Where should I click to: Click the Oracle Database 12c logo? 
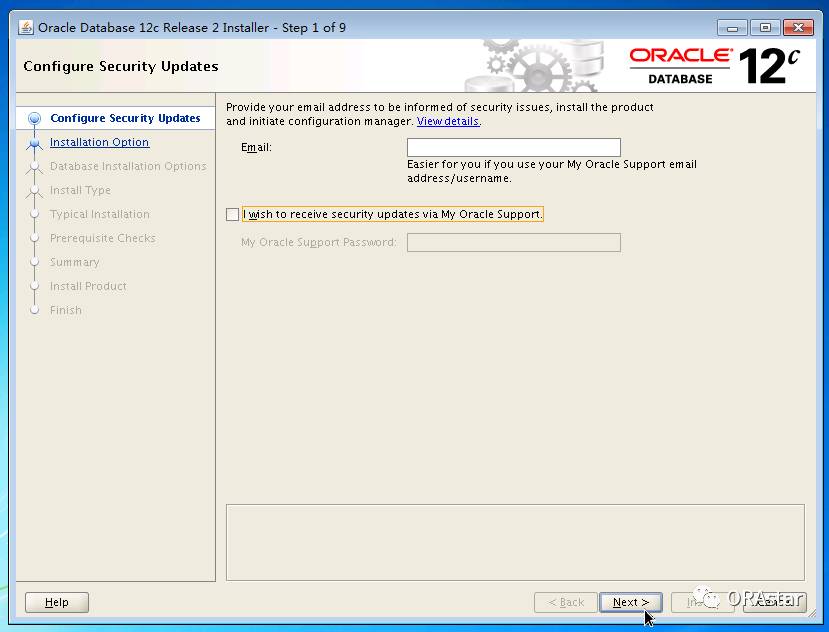(x=714, y=66)
